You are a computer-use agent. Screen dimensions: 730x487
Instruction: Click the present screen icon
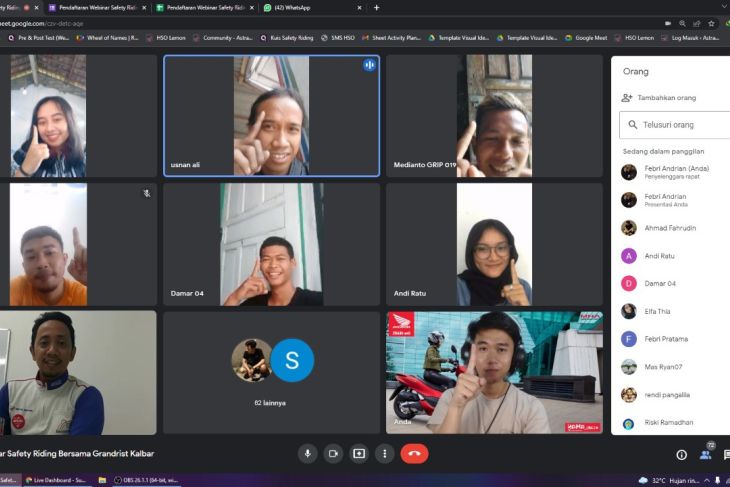(x=359, y=453)
